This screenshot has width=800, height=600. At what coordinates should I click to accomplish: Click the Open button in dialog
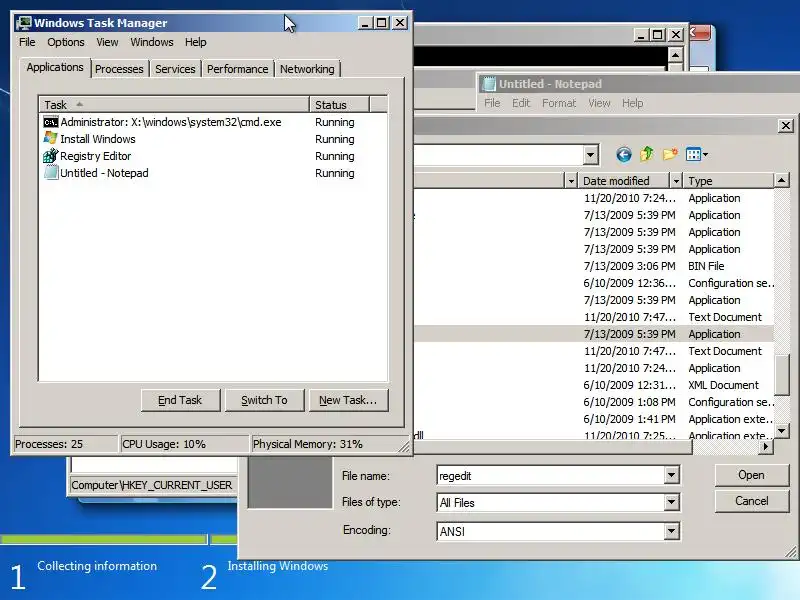point(751,475)
